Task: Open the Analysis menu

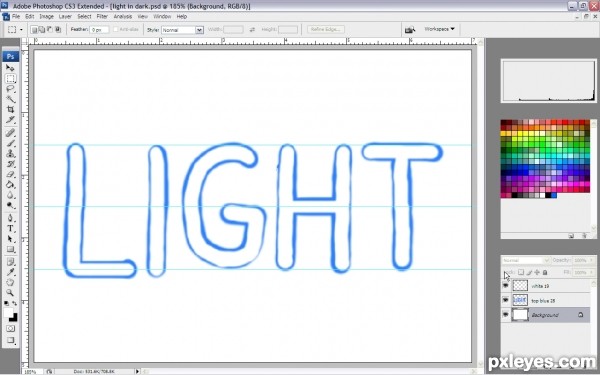Action: (x=123, y=16)
